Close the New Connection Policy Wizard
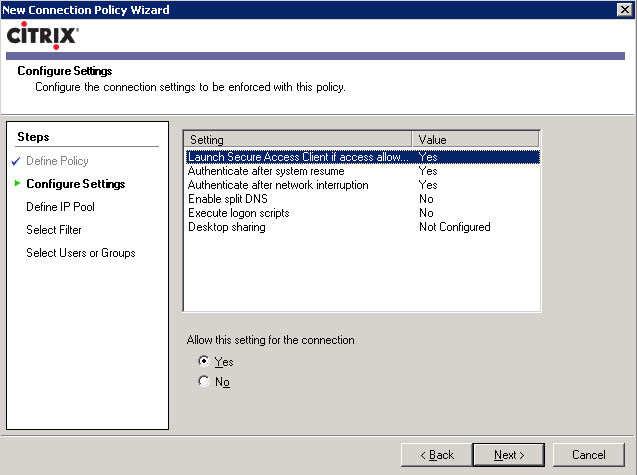This screenshot has width=637, height=475. pyautogui.click(x=624, y=9)
